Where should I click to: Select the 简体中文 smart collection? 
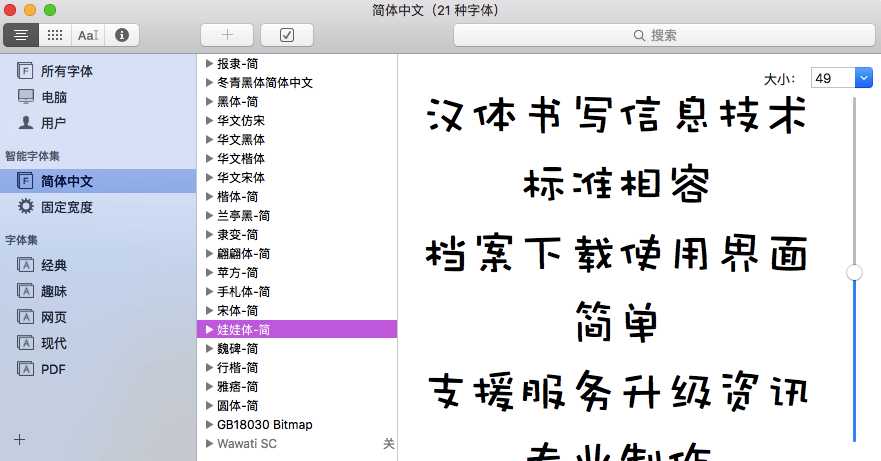[98, 181]
